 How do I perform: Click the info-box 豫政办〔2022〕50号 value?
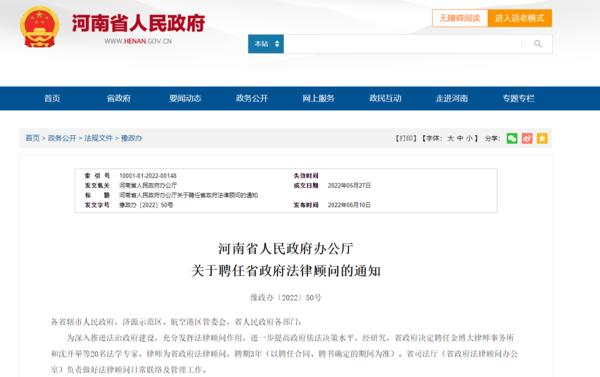click(x=146, y=205)
